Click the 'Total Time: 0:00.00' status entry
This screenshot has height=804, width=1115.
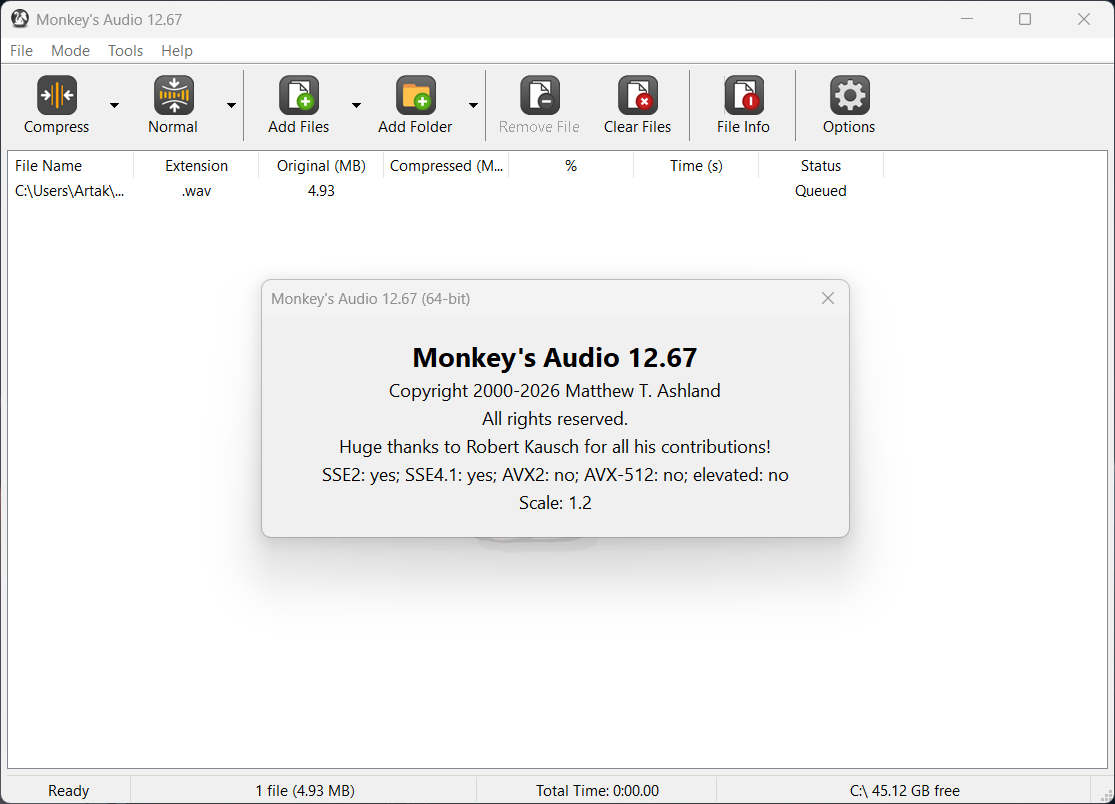coord(597,790)
